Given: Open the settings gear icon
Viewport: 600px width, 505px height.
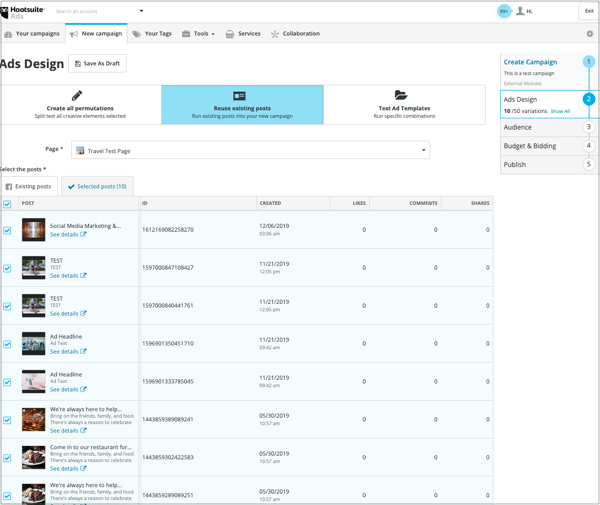Looking at the screenshot, I should pyautogui.click(x=590, y=34).
